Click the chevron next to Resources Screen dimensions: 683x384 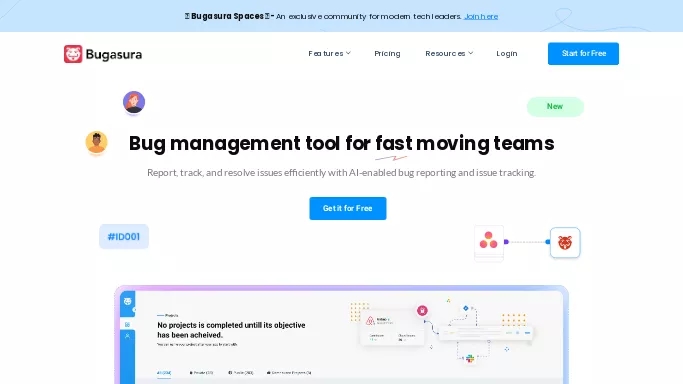click(x=471, y=53)
